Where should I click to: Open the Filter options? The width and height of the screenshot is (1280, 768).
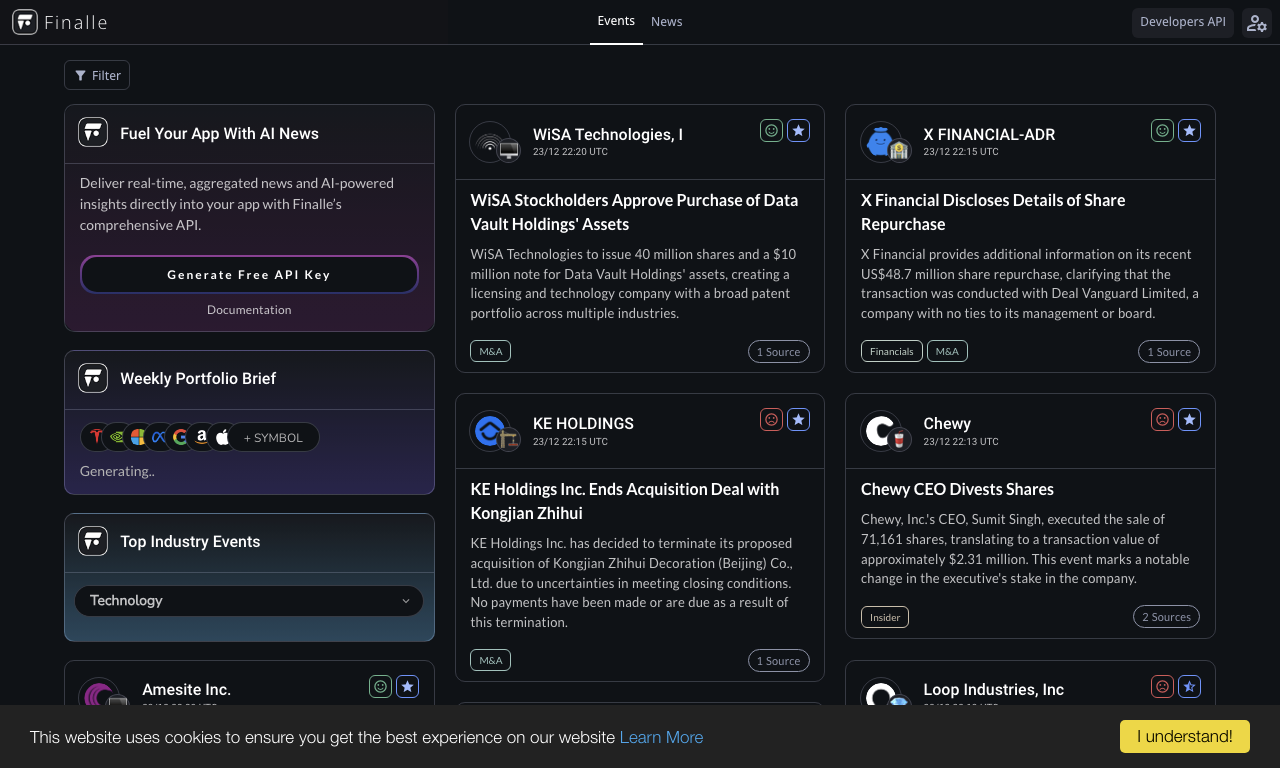tap(97, 75)
